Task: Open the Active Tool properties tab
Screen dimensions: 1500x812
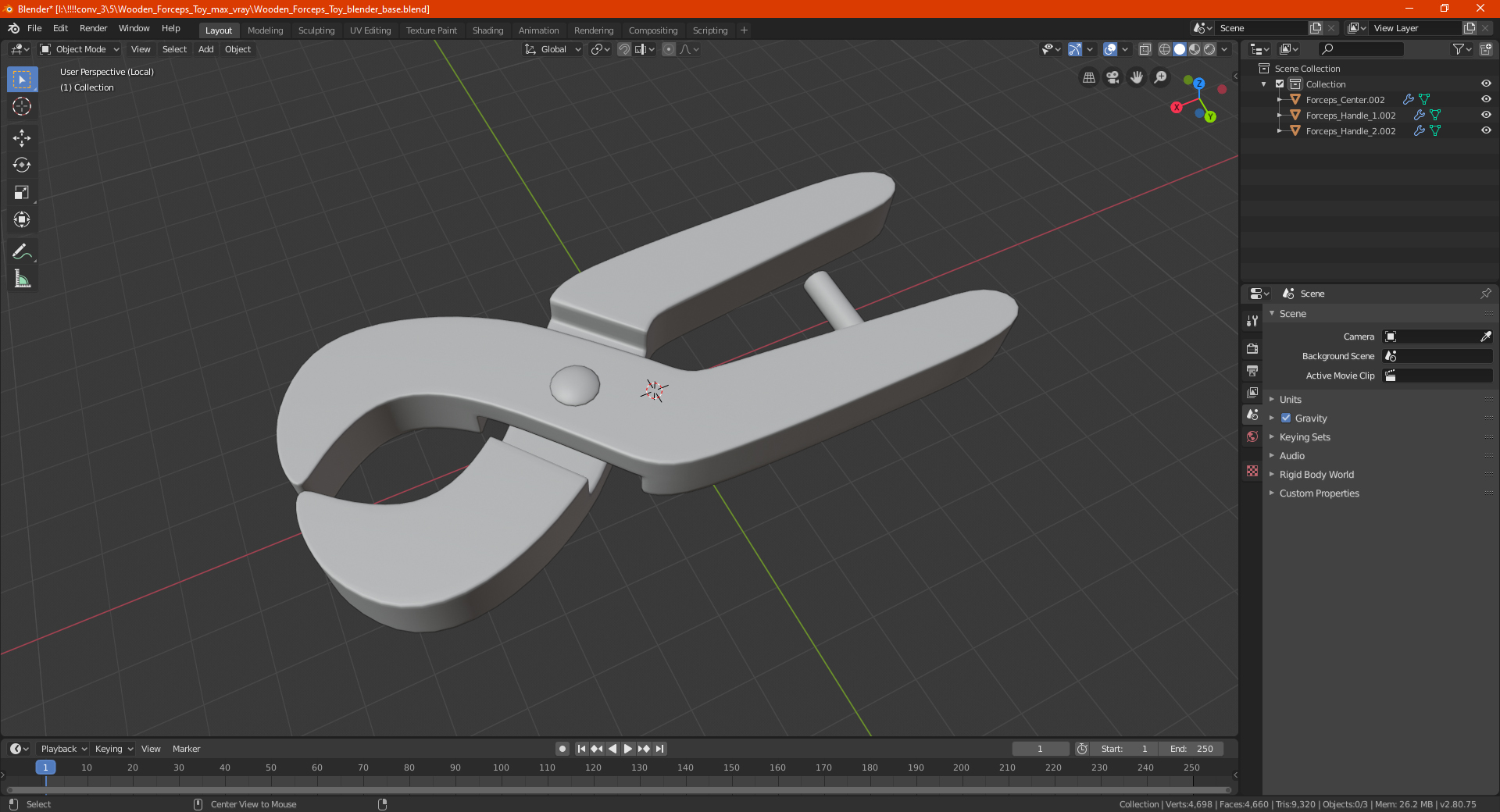Action: (1252, 321)
